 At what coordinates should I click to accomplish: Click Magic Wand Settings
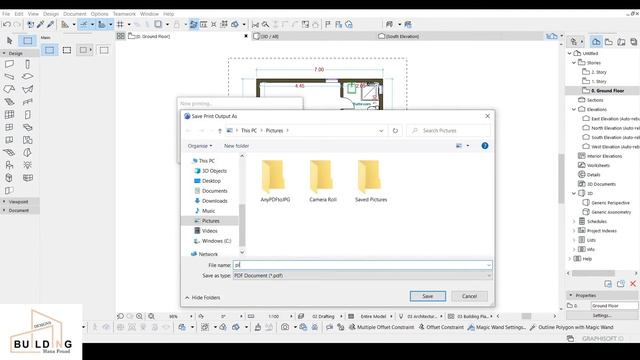(x=496, y=327)
